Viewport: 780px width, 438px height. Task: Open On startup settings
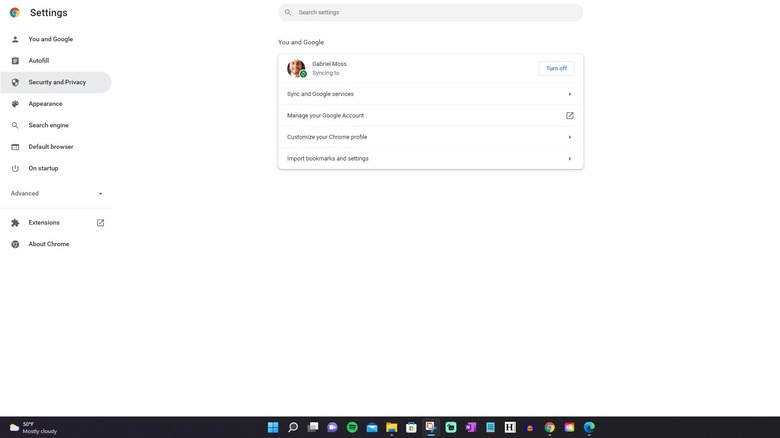[x=43, y=168]
